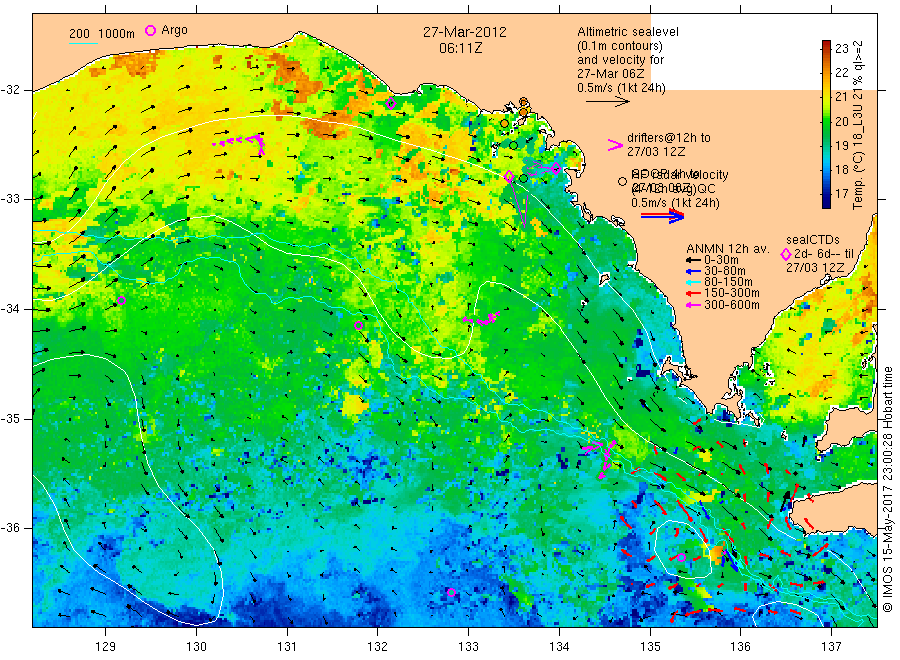The image size is (900, 660).
Task: Click the '200 1000m' depth contour label
Action: pyautogui.click(x=102, y=34)
